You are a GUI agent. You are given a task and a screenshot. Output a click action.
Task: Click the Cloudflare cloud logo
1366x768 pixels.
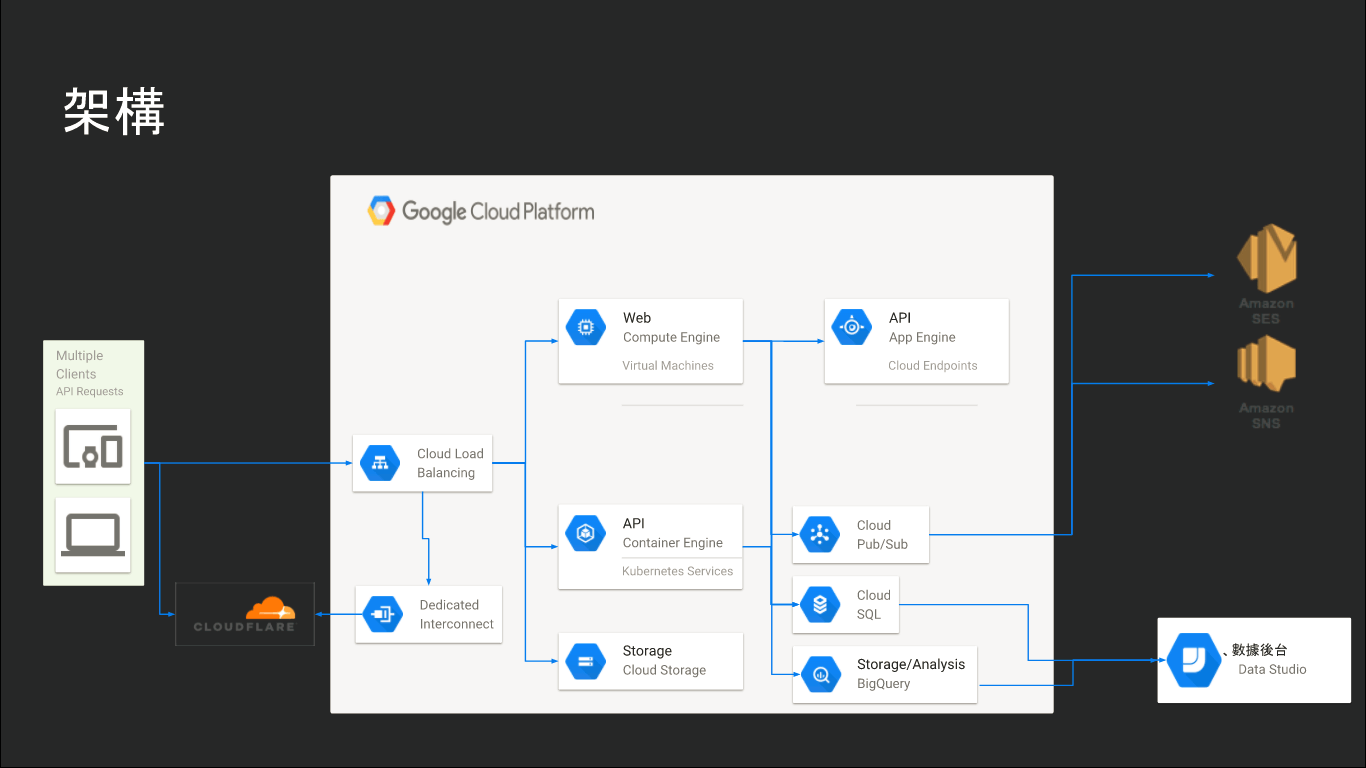click(x=271, y=607)
